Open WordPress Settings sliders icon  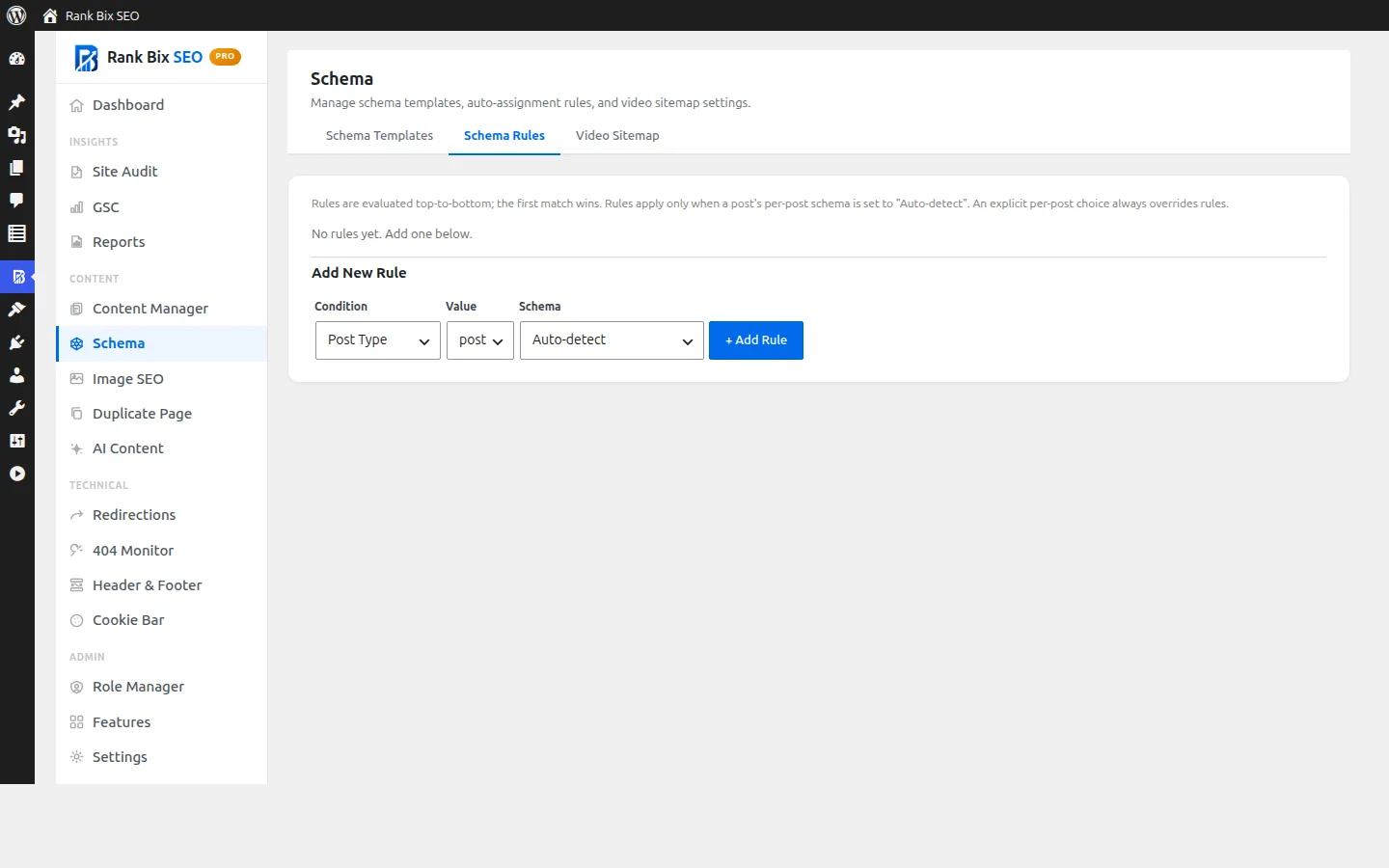point(16,441)
